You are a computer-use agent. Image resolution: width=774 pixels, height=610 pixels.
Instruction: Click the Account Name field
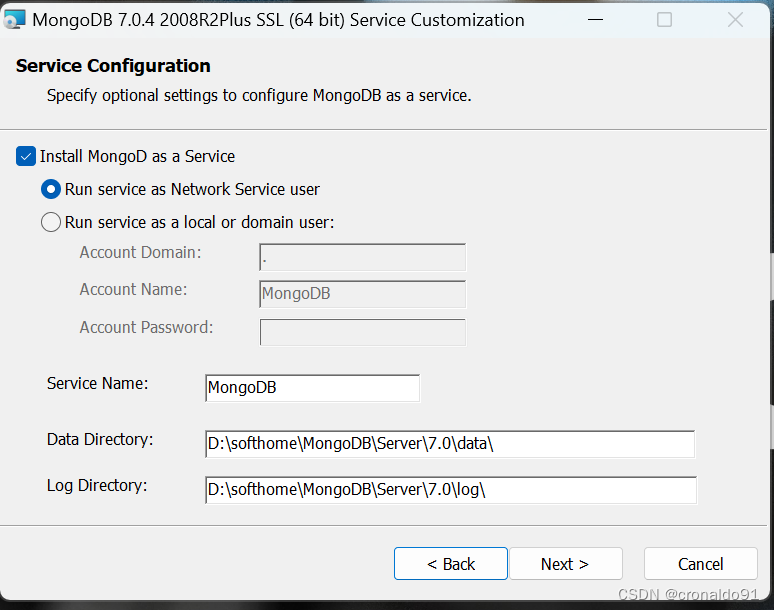(x=362, y=294)
